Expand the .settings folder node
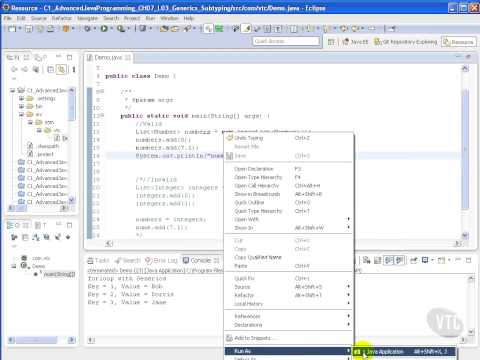 coord(21,98)
